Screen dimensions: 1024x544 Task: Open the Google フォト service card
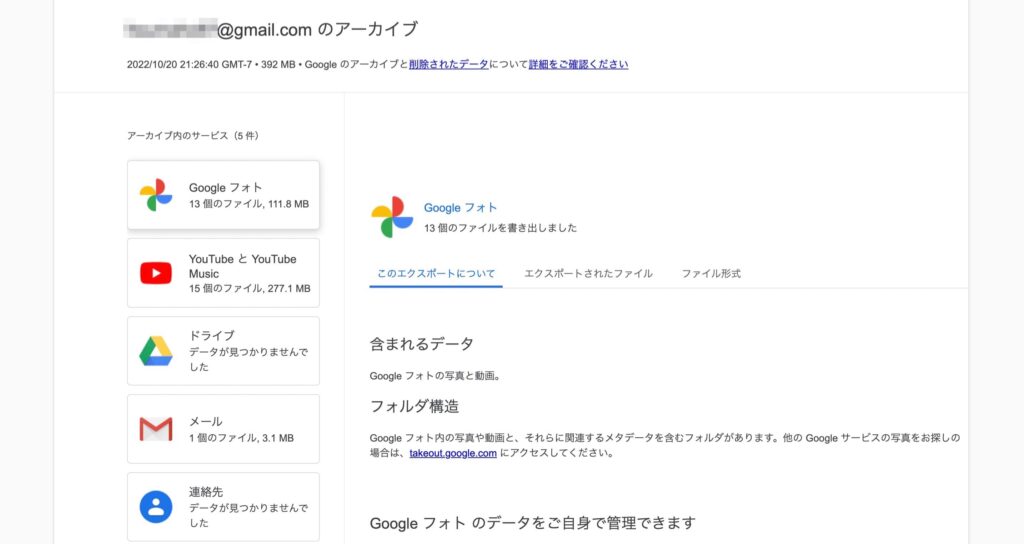(223, 195)
